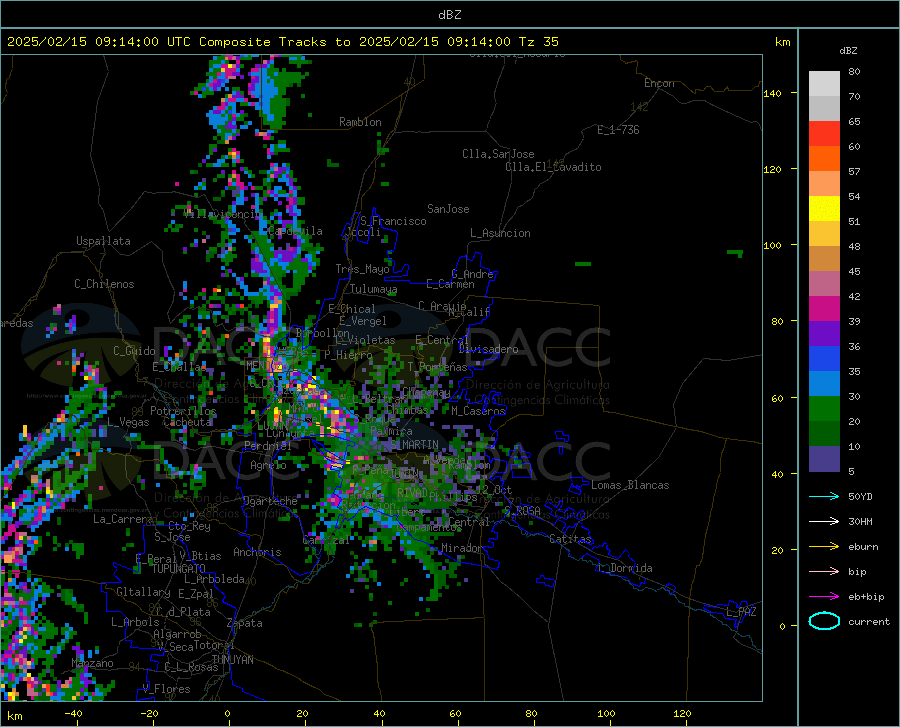Click the 'km' unit label at top-right

(x=782, y=42)
